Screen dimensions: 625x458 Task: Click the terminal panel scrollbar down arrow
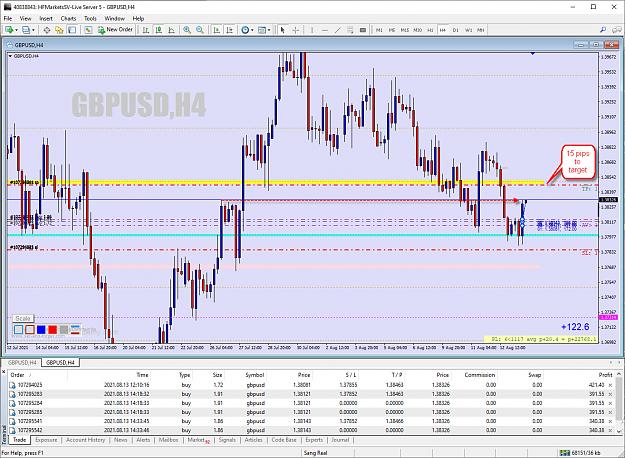click(619, 431)
